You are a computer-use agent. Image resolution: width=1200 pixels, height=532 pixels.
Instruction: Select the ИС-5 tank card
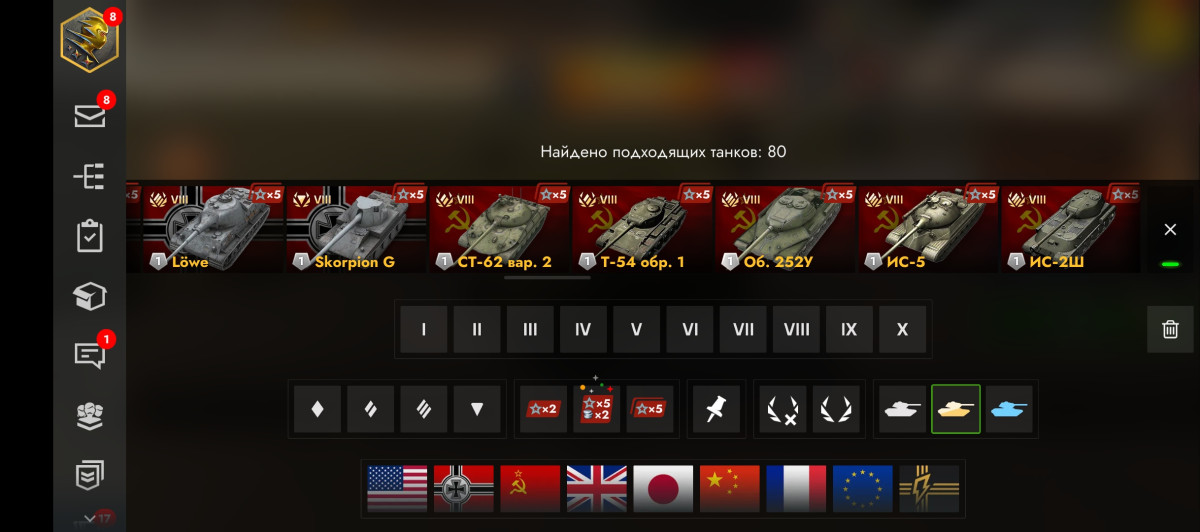pos(928,228)
